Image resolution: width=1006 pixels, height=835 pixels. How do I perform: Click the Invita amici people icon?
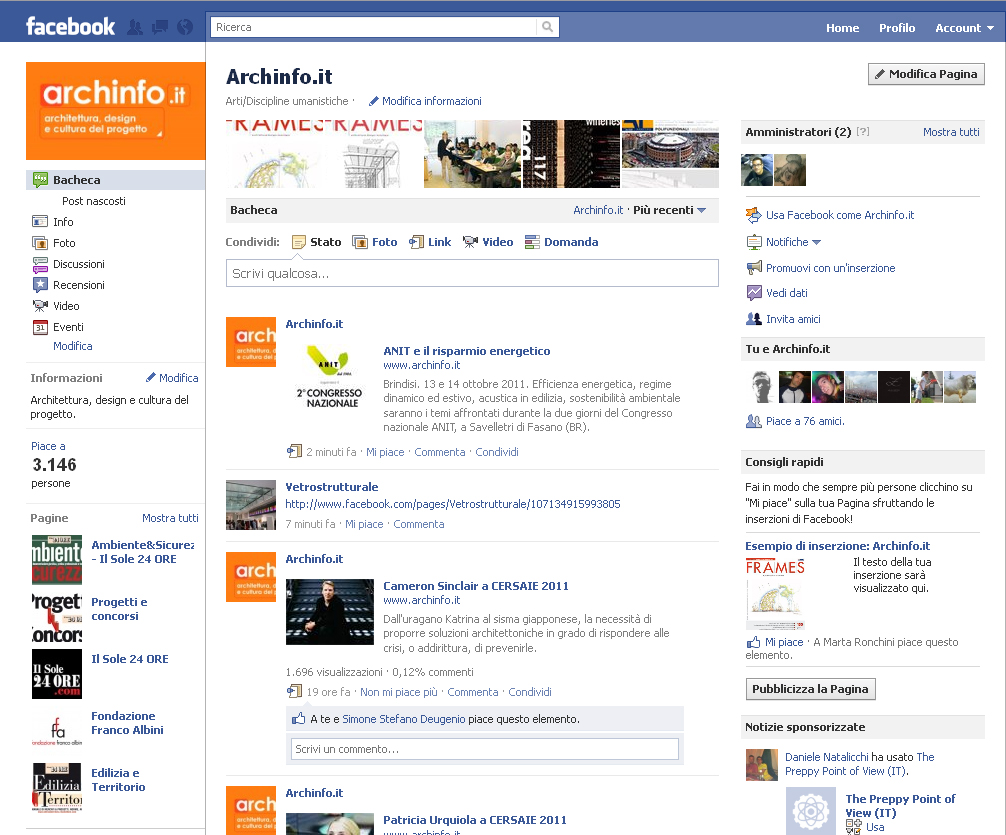tap(754, 318)
